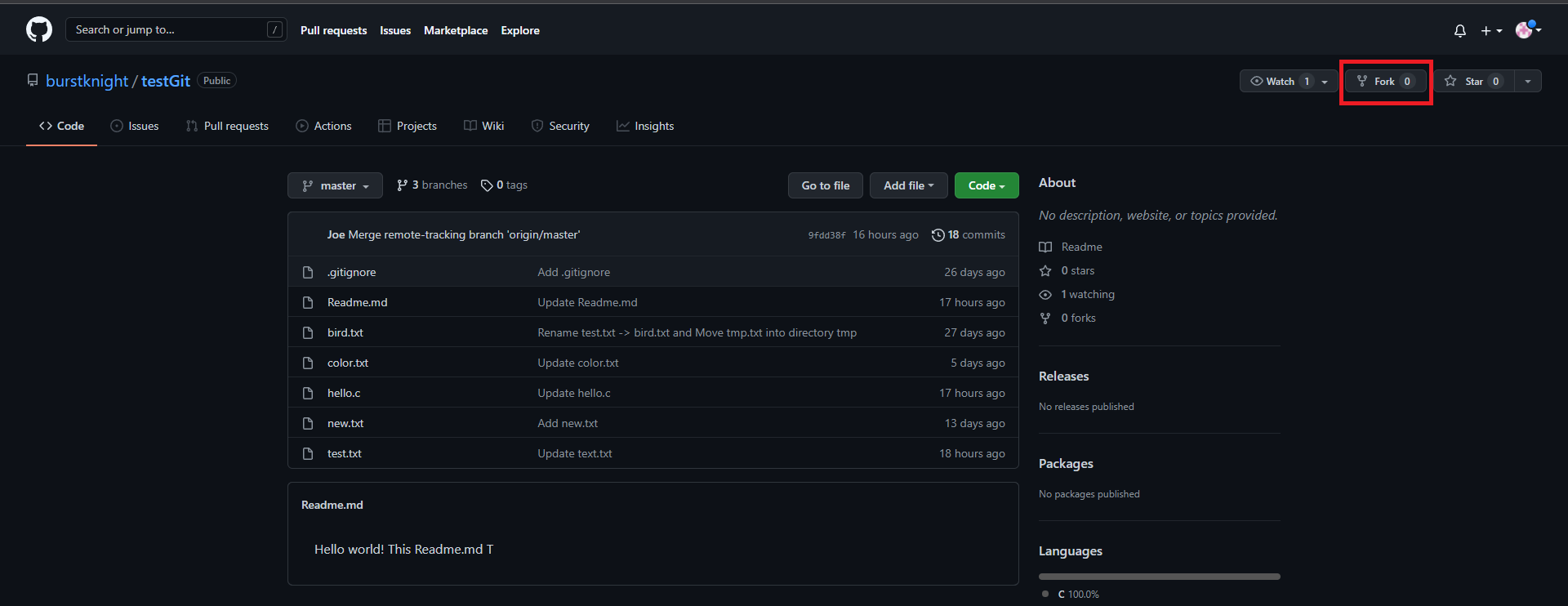1568x606 pixels.
Task: Open the Update Readme.md commit message
Action: coord(587,302)
